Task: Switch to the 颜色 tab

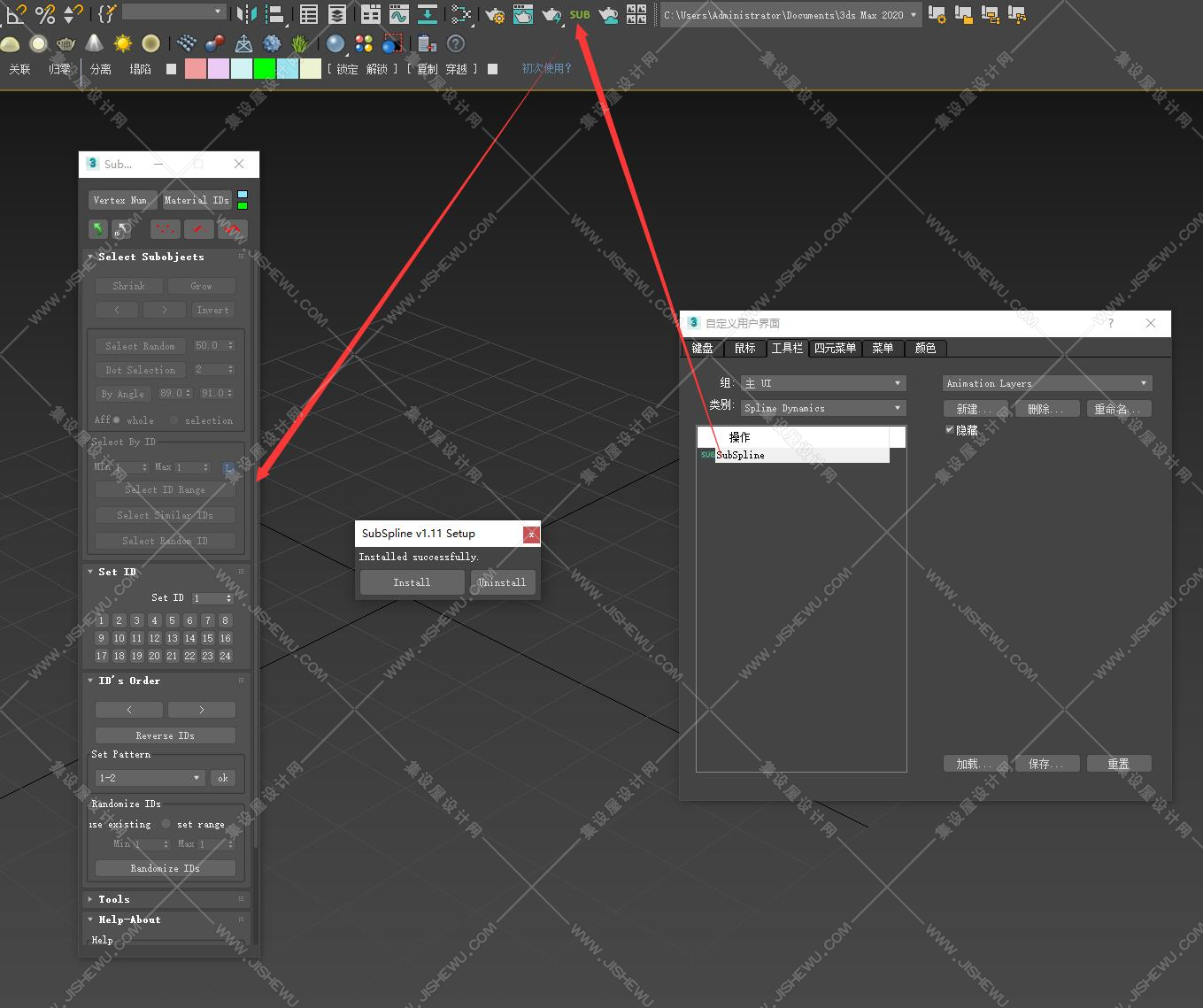Action: pyautogui.click(x=925, y=348)
